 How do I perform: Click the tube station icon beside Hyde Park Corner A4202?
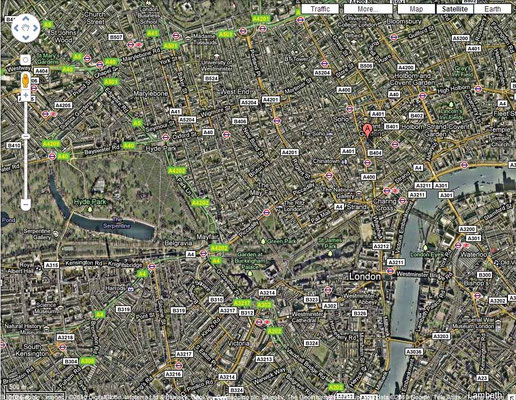204,254
